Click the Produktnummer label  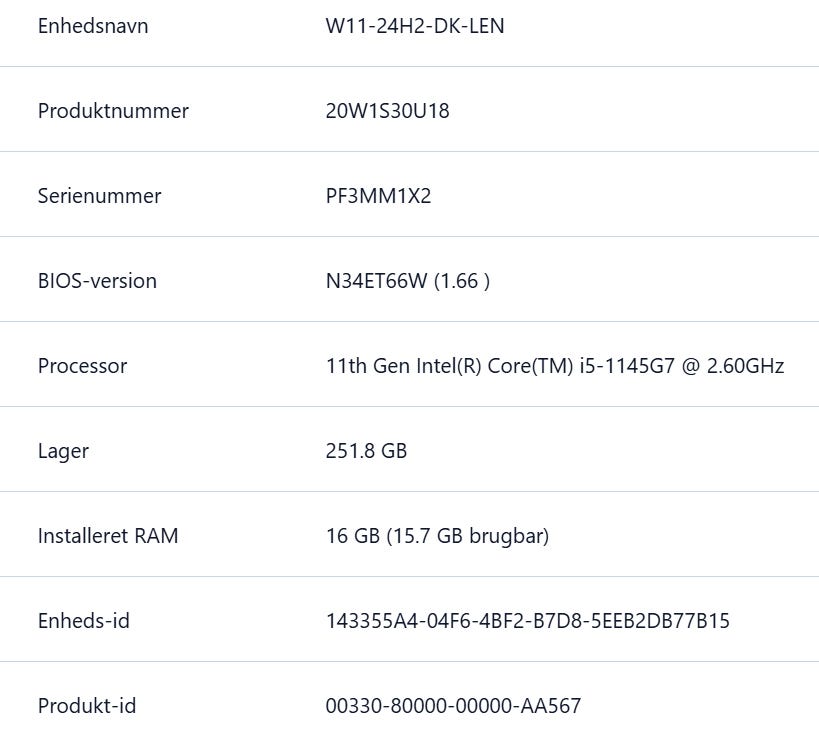(x=113, y=111)
